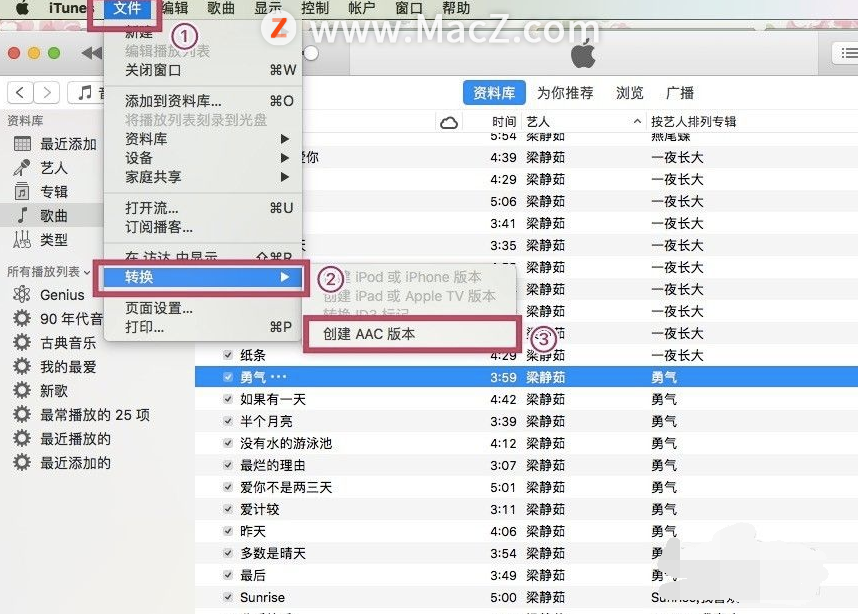Choose 关闭窗口 in the File menu

tap(202, 70)
